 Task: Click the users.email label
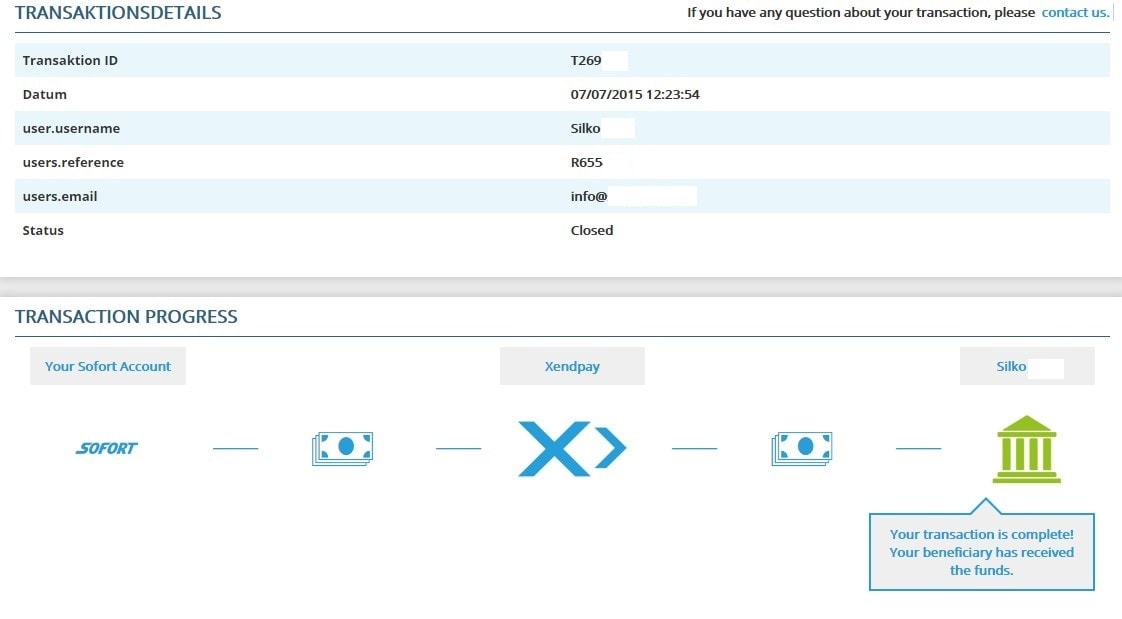60,197
